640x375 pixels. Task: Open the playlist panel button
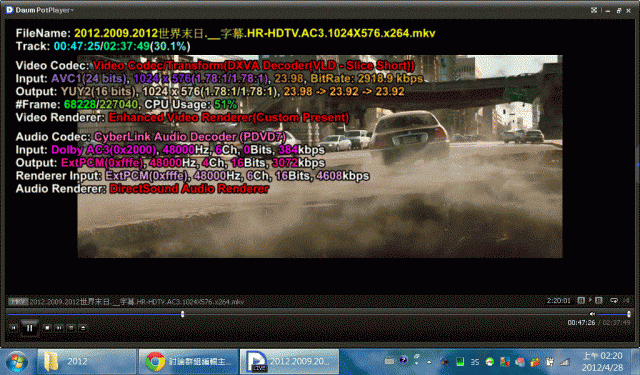(x=71, y=328)
